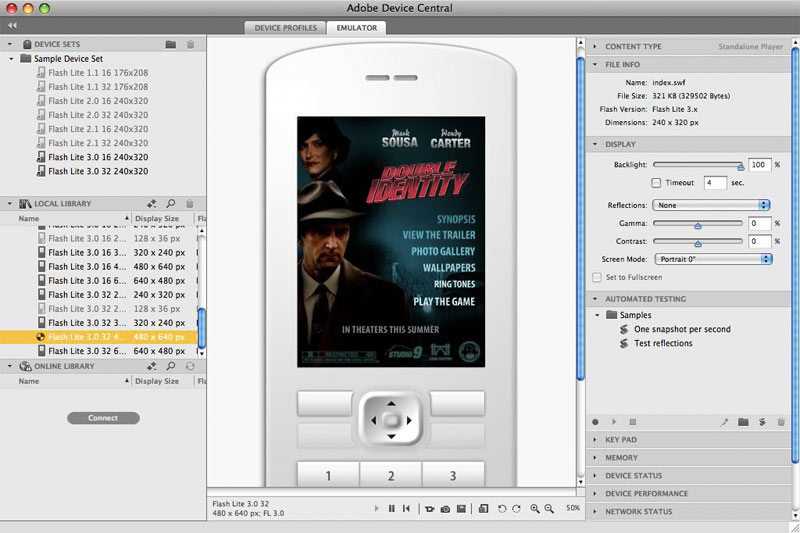This screenshot has width=800, height=533.
Task: Click the Gamma slider handle
Action: [698, 226]
